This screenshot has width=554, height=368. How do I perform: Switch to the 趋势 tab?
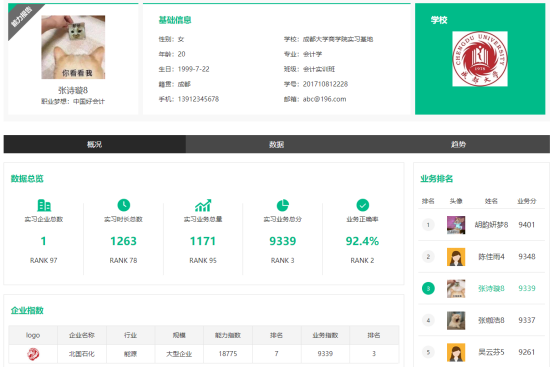(x=459, y=144)
